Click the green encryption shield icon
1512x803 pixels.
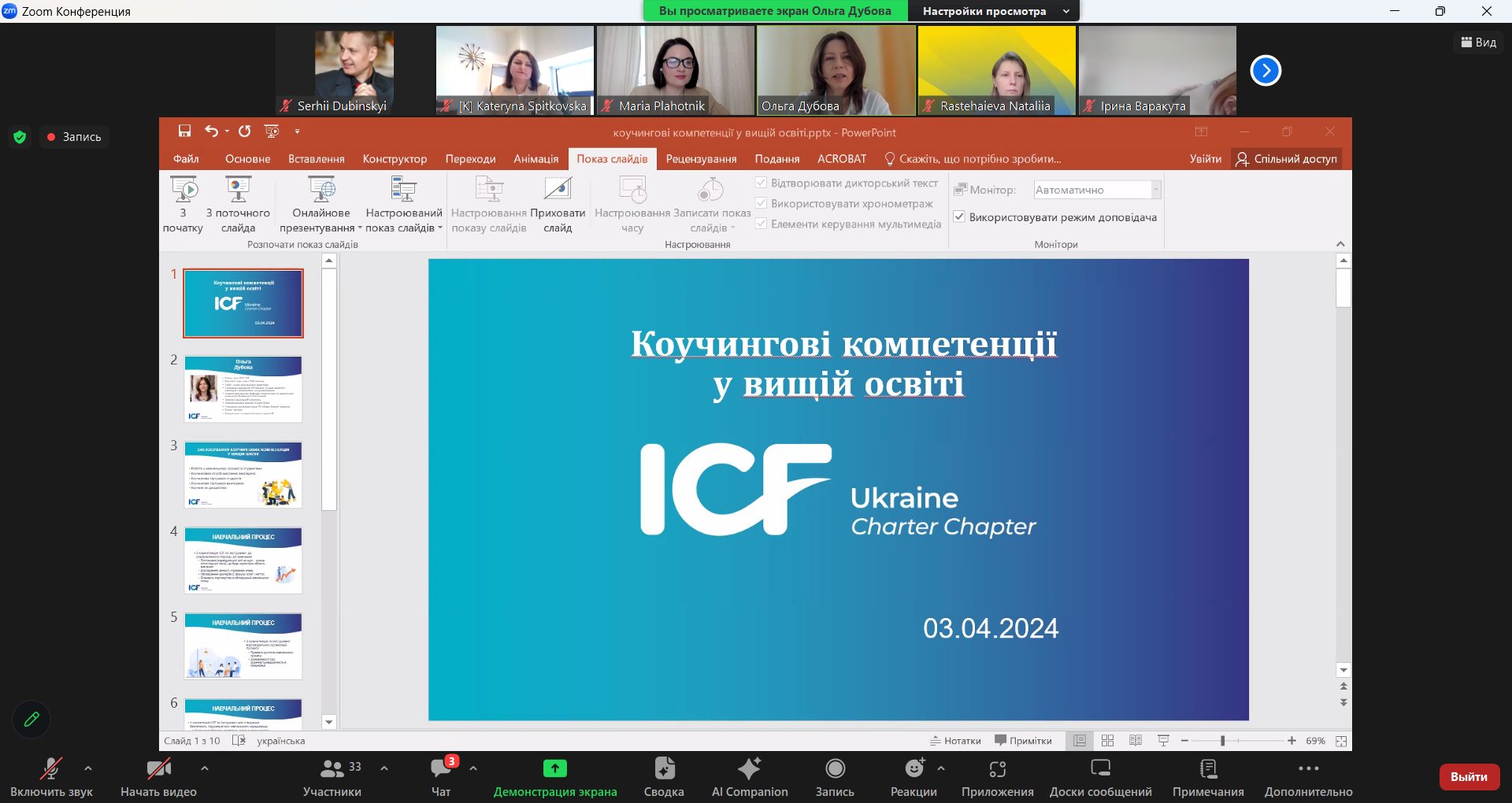(x=20, y=137)
